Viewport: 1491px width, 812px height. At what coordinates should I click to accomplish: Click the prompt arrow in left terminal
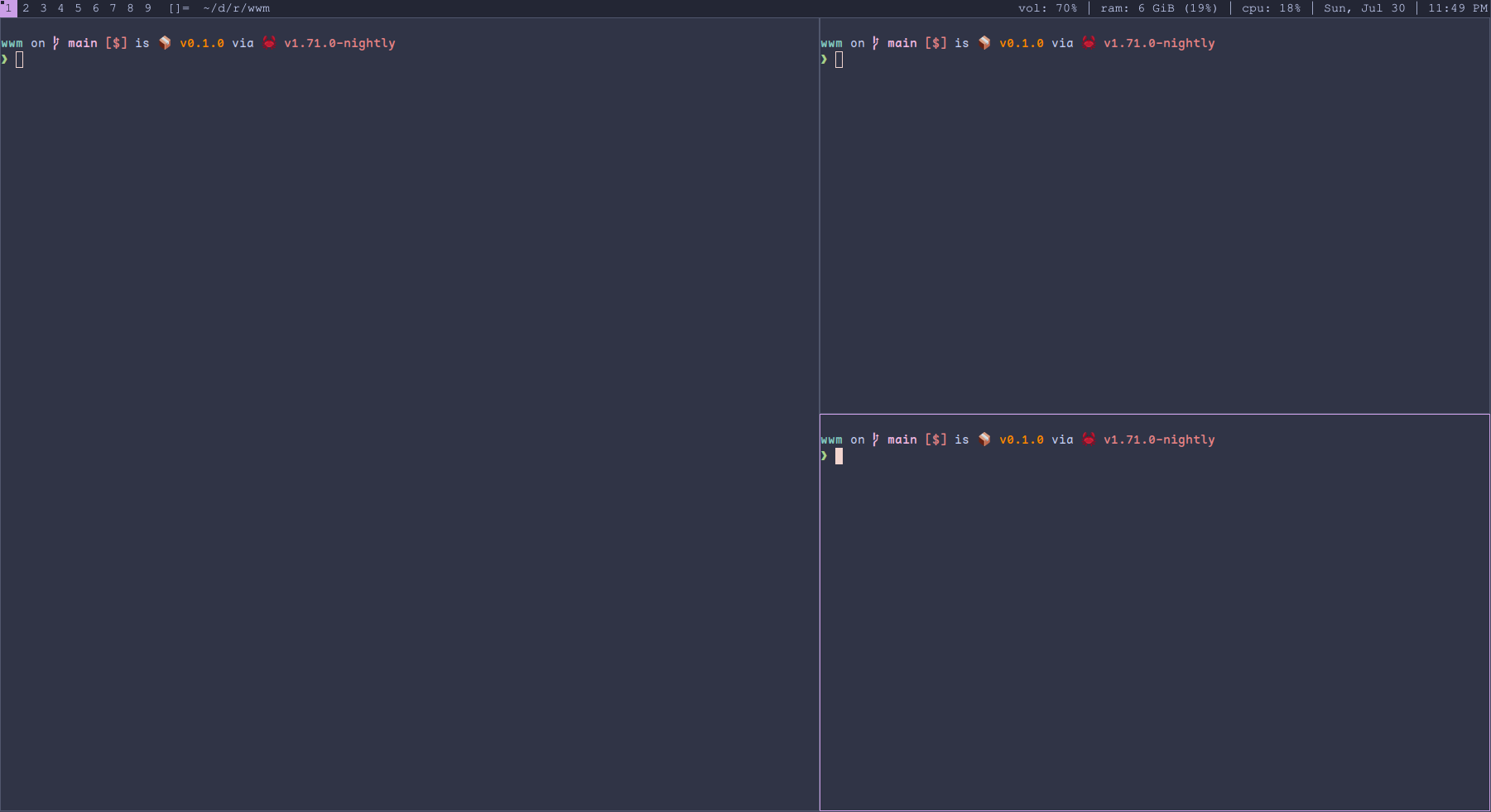pyautogui.click(x=4, y=60)
